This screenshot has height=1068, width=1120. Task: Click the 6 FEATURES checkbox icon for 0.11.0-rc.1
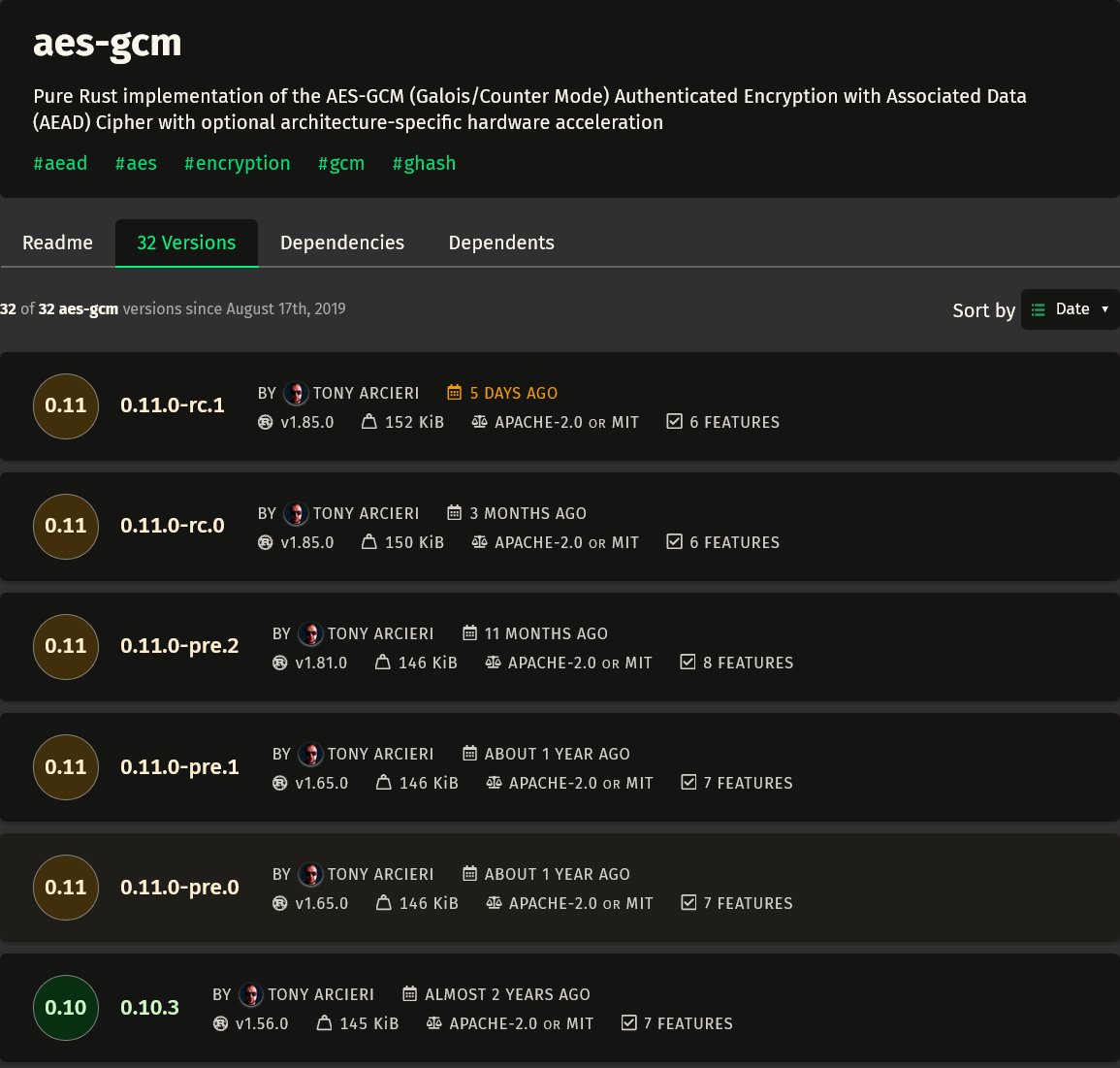tap(674, 422)
